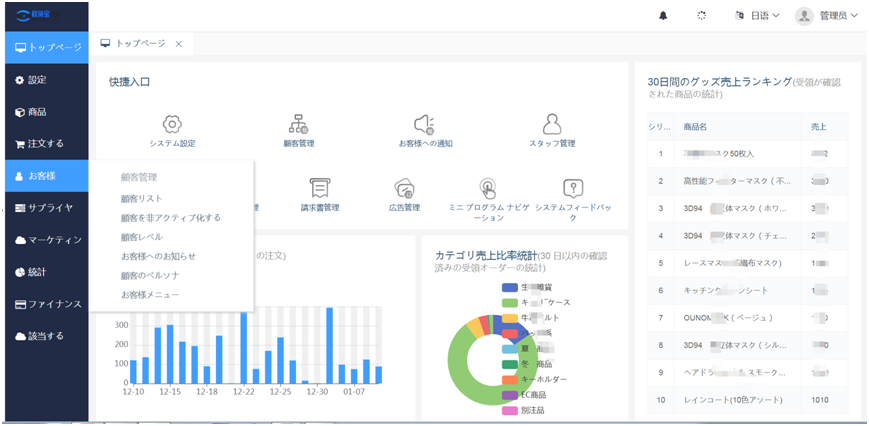Toggle the キーホルダー legend color swatch
Screen dimensions: 869x426
(509, 380)
